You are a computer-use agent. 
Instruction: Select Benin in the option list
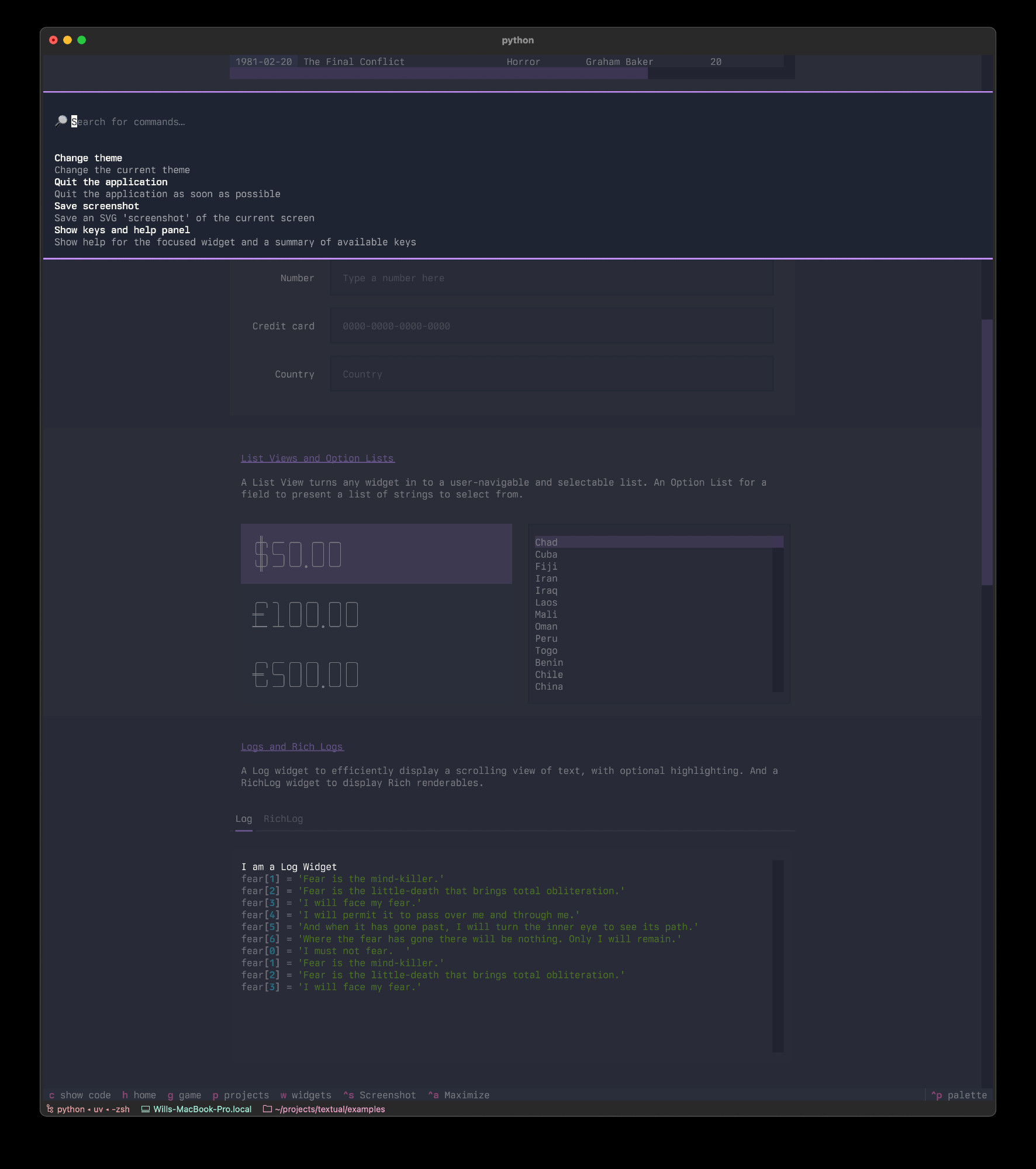[654, 662]
